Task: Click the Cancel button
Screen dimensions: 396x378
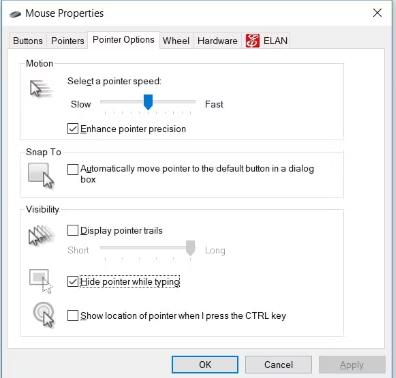Action: tap(278, 364)
